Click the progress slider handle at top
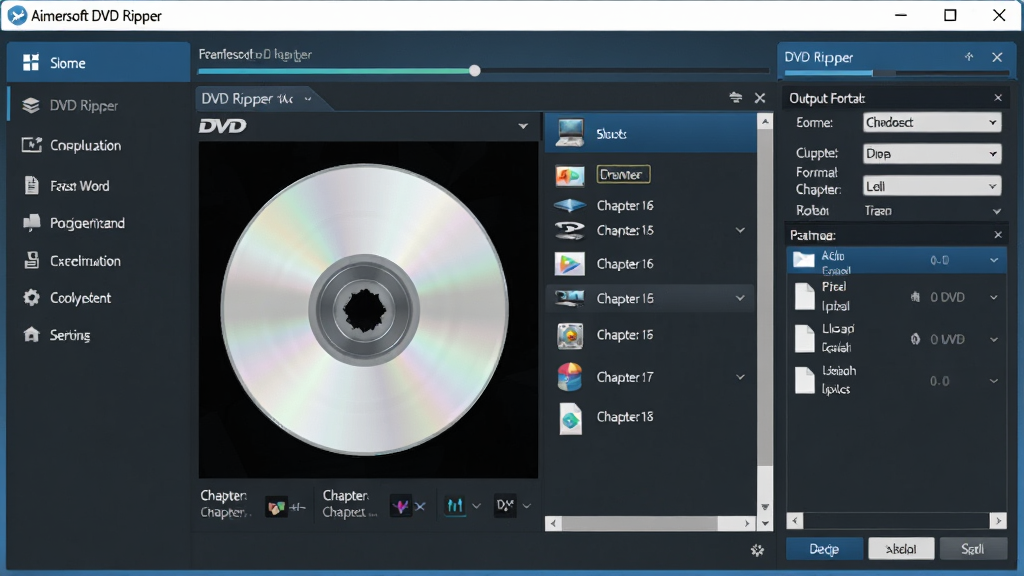 475,71
